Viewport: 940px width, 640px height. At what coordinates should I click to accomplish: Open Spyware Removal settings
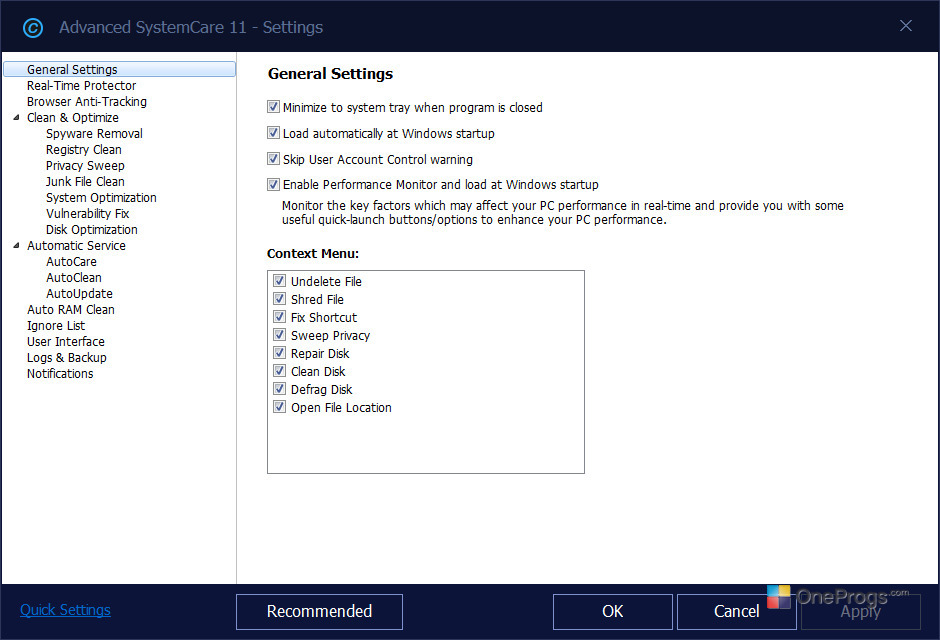pyautogui.click(x=94, y=134)
